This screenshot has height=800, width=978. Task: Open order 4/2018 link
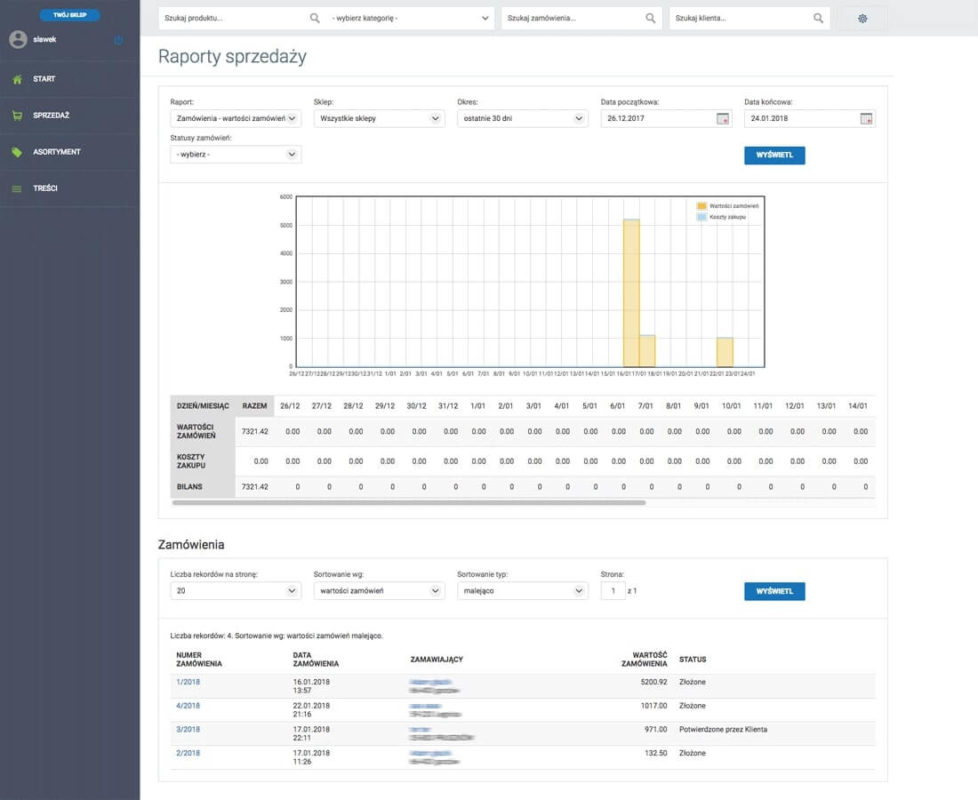click(x=188, y=705)
